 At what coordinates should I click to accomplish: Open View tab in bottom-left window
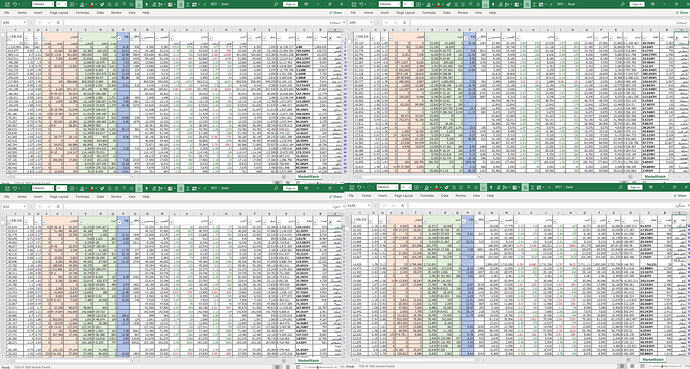coord(132,197)
